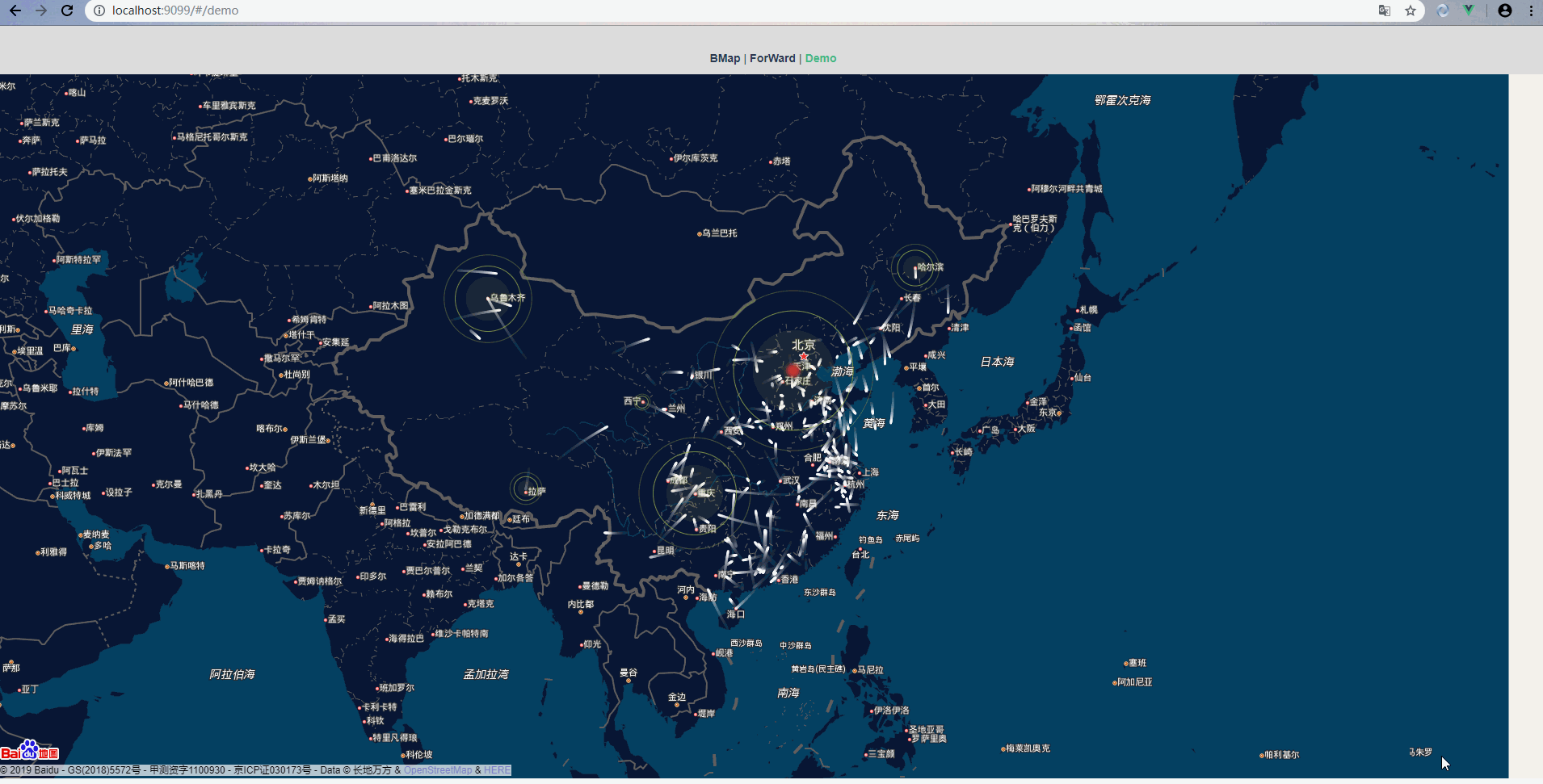Image resolution: width=1543 pixels, height=784 pixels.
Task: Select the Demo tab
Action: [820, 58]
